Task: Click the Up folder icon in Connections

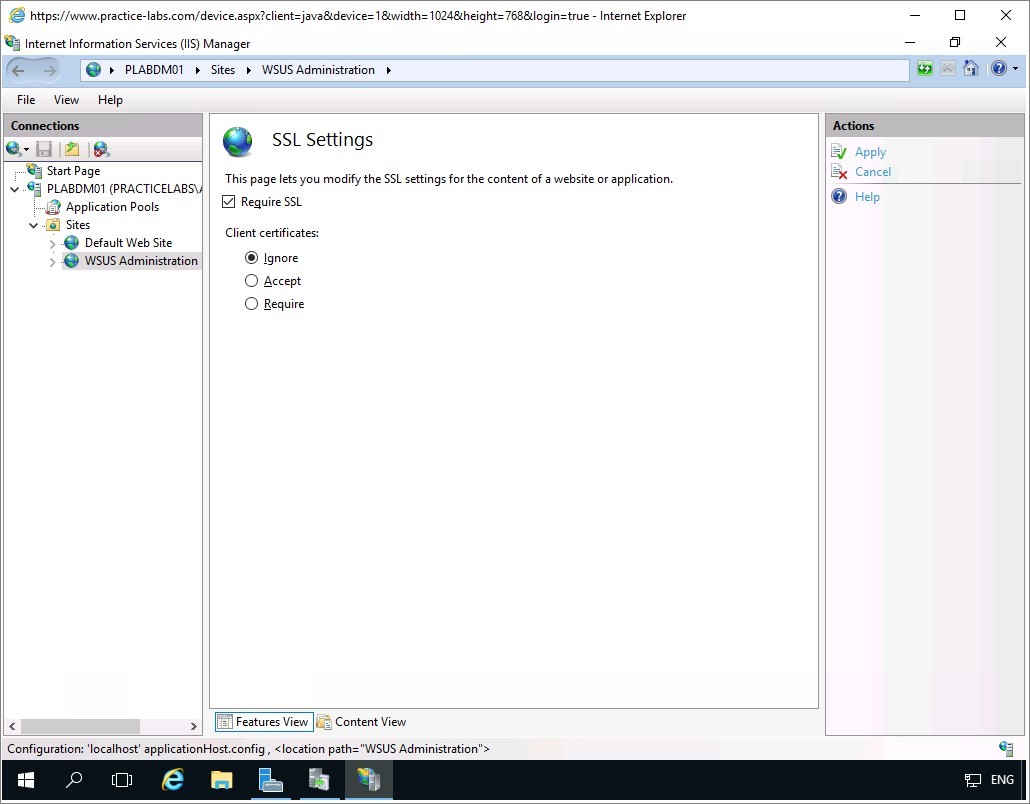Action: [x=72, y=149]
